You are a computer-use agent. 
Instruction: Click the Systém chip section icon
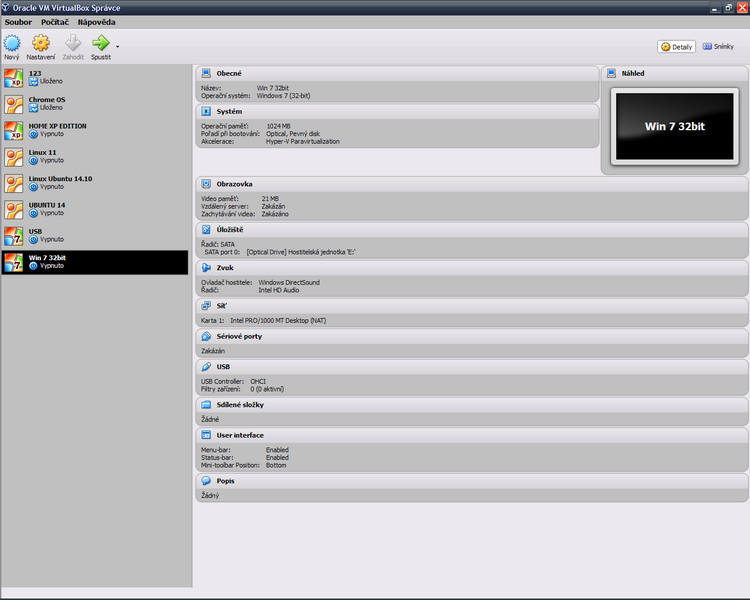(206, 111)
